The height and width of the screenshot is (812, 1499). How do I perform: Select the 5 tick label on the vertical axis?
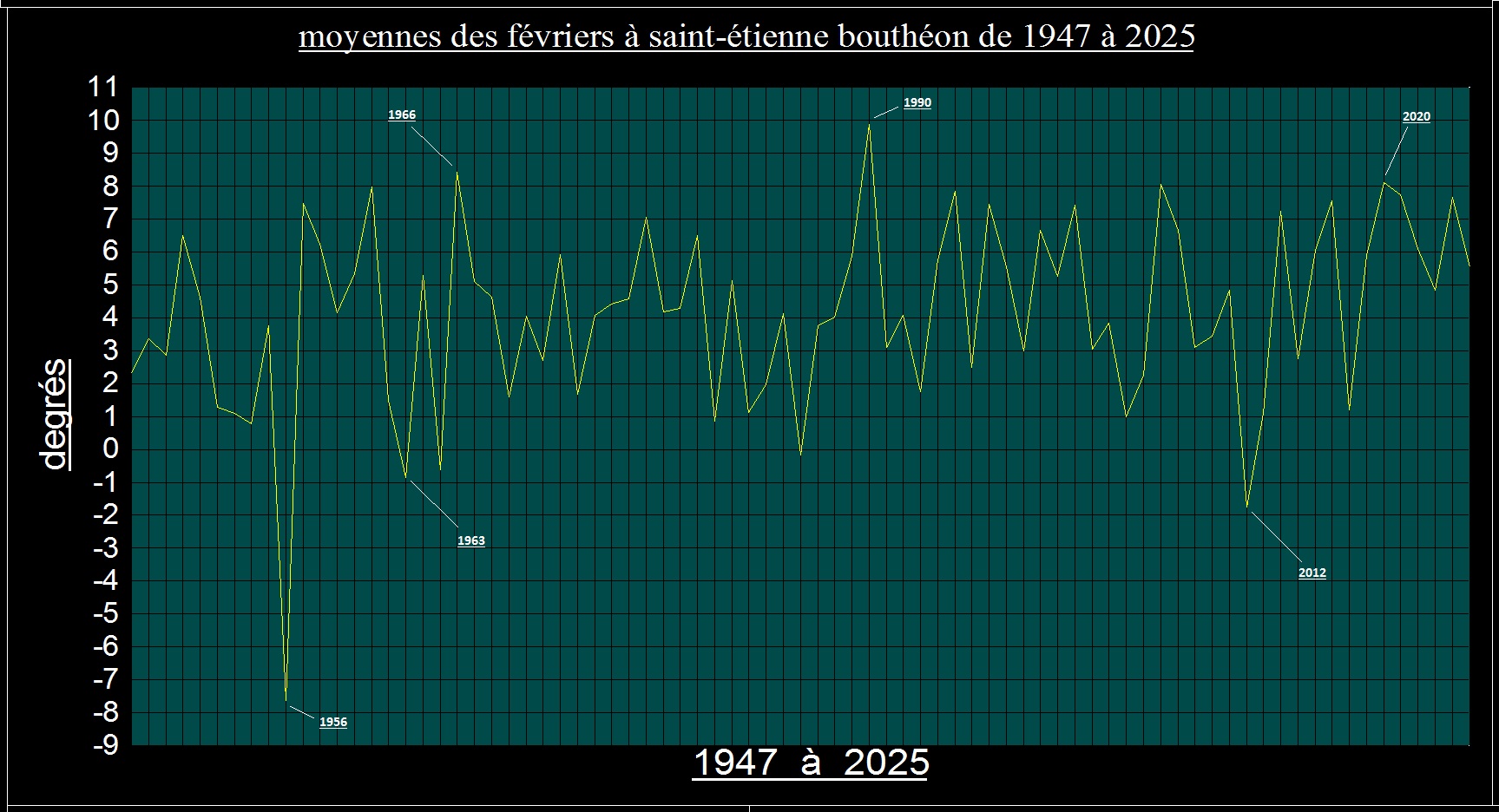pos(110,285)
